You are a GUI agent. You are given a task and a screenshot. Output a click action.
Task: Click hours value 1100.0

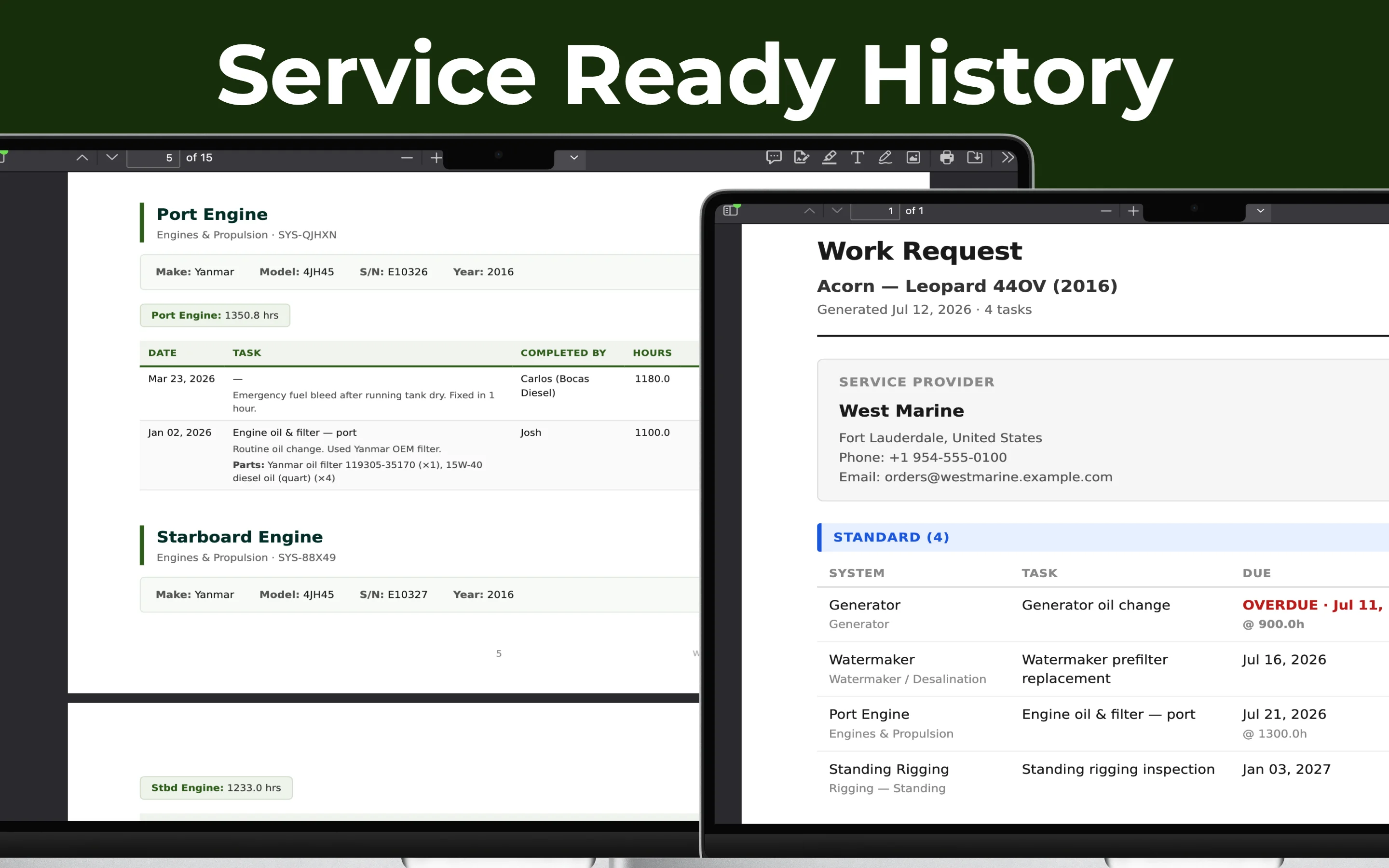click(652, 433)
